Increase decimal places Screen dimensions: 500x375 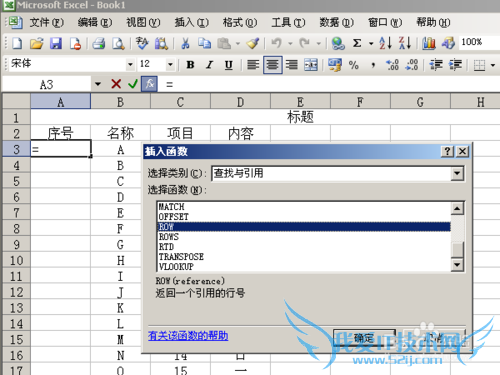[392, 65]
